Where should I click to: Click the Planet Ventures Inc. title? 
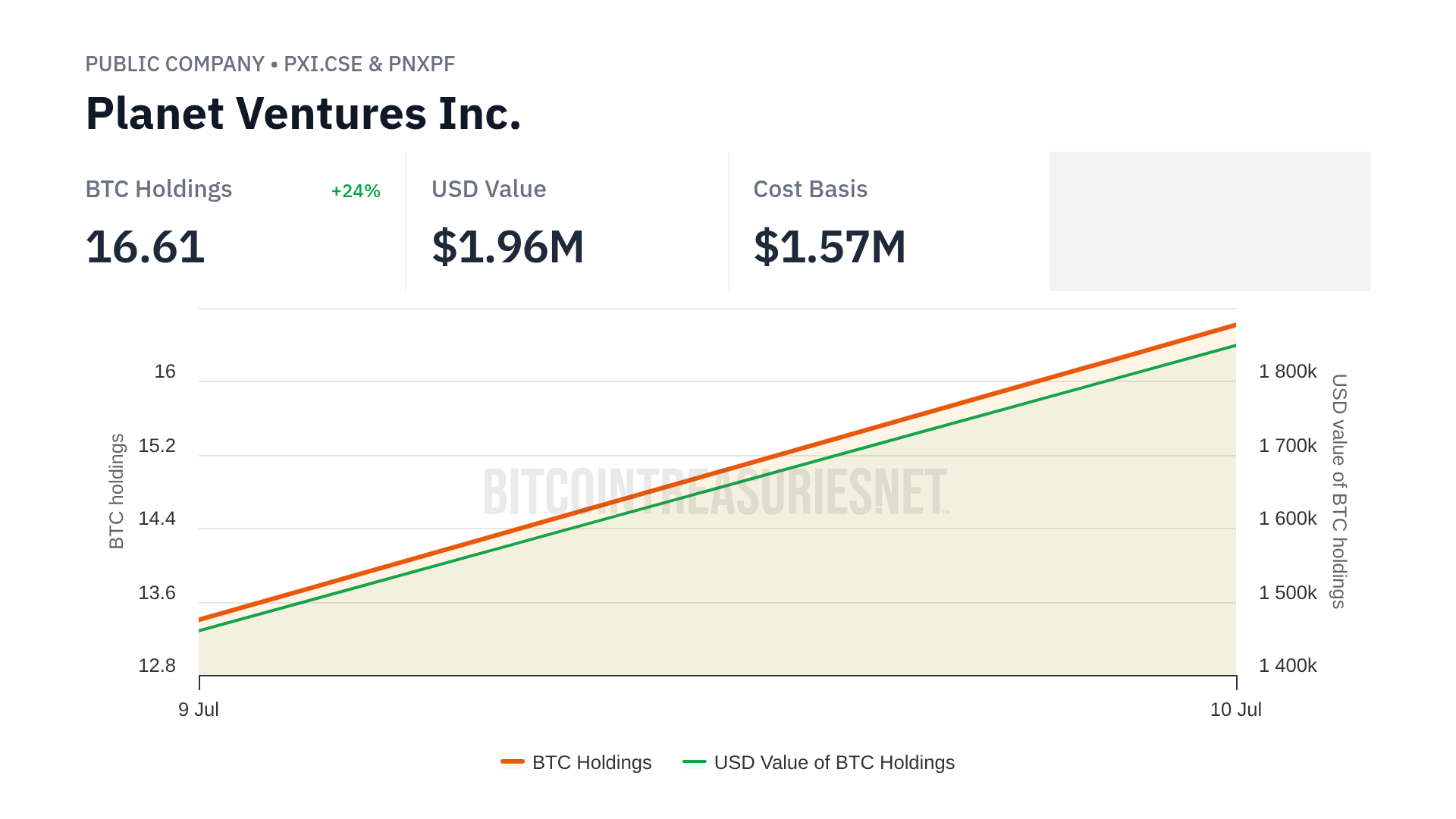coord(303,114)
